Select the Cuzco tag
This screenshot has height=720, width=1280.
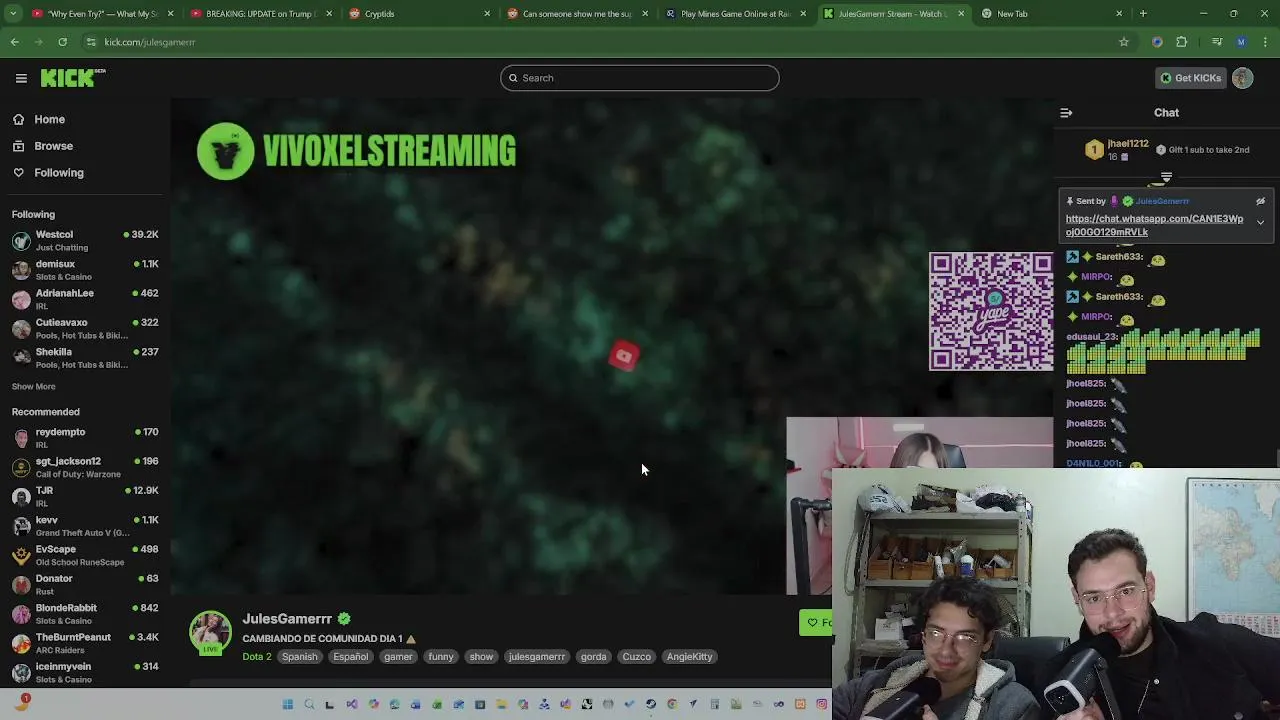[636, 657]
